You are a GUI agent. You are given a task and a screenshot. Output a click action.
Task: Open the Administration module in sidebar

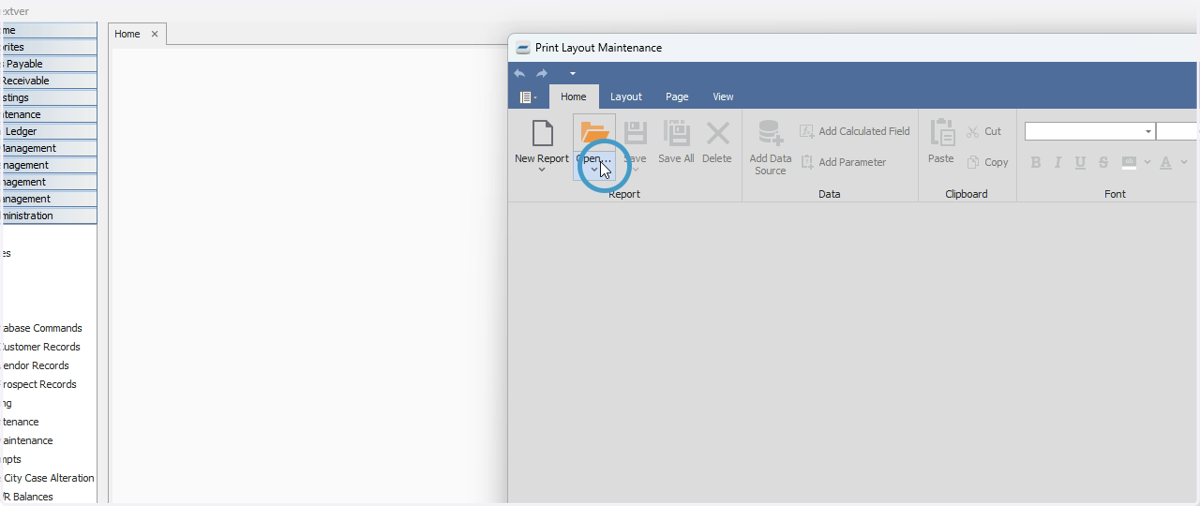click(48, 216)
